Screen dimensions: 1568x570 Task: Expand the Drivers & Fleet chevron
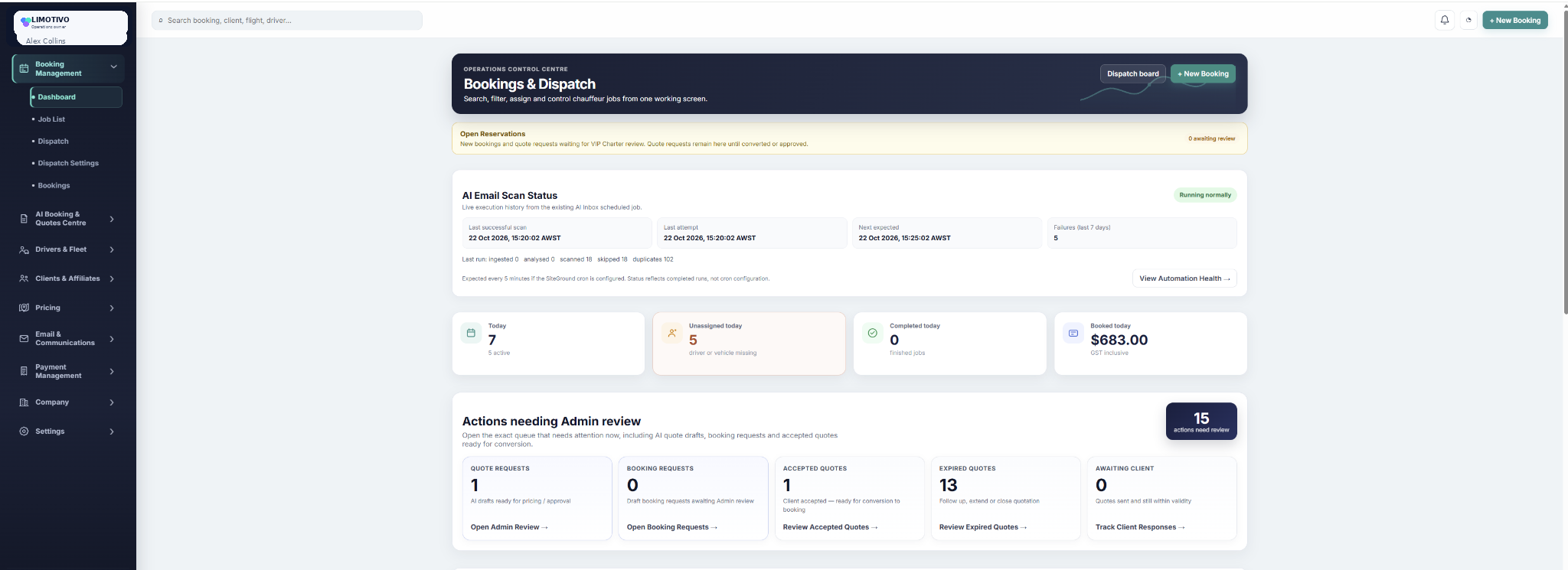click(x=112, y=249)
